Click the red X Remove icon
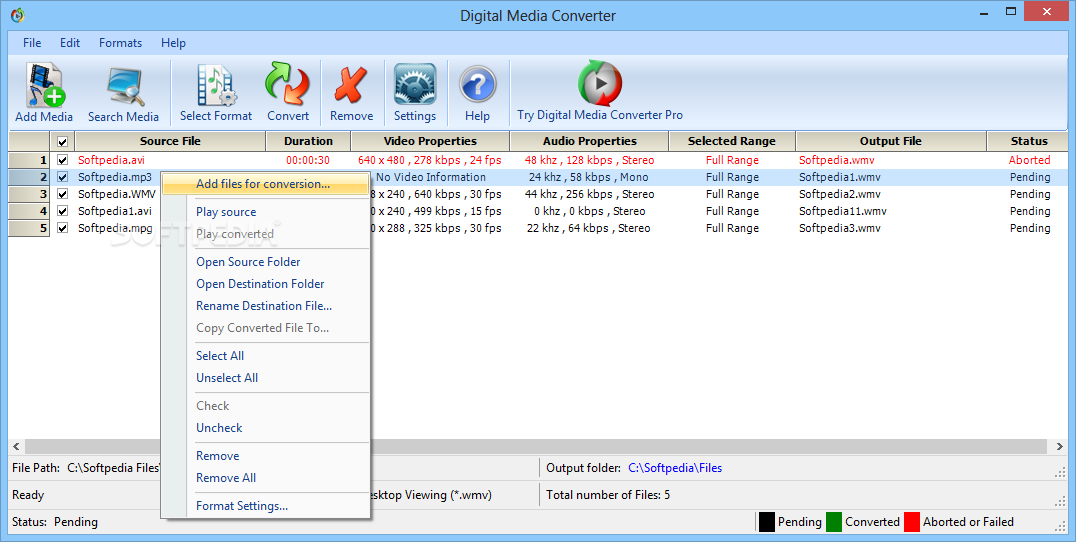The height and width of the screenshot is (542, 1076). pos(351,93)
